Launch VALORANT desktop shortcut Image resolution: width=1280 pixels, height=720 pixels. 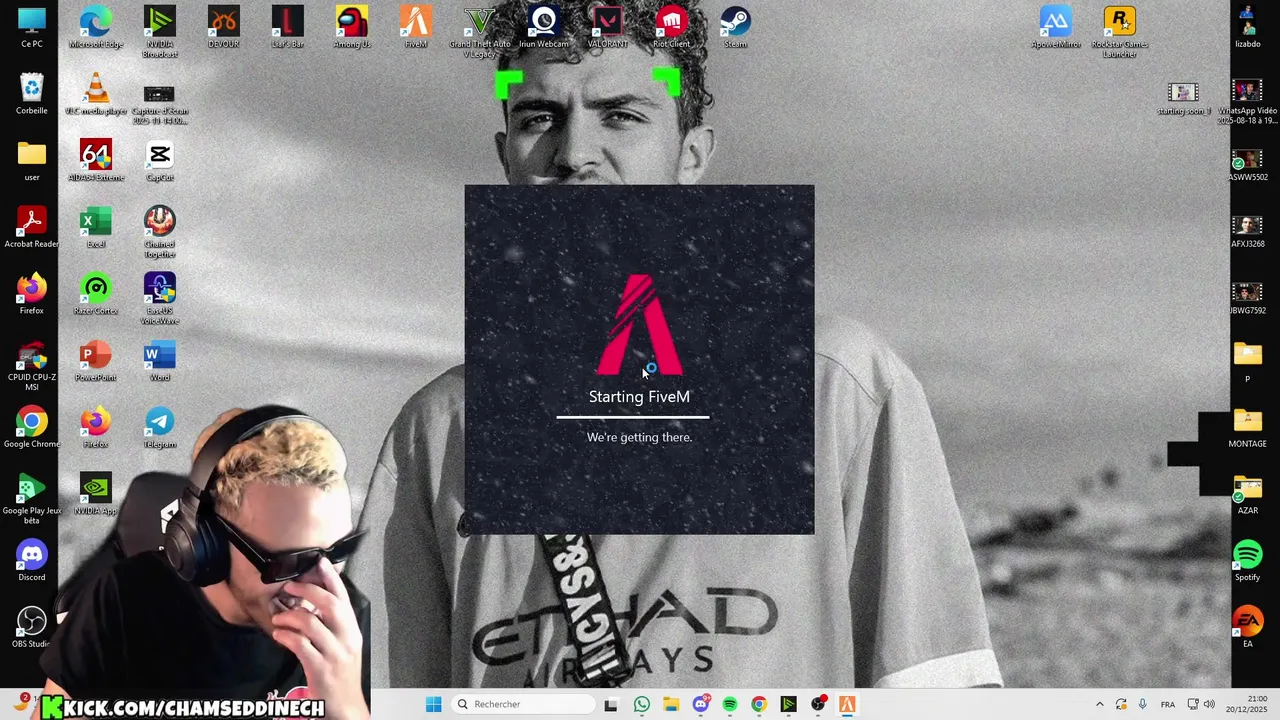608,27
